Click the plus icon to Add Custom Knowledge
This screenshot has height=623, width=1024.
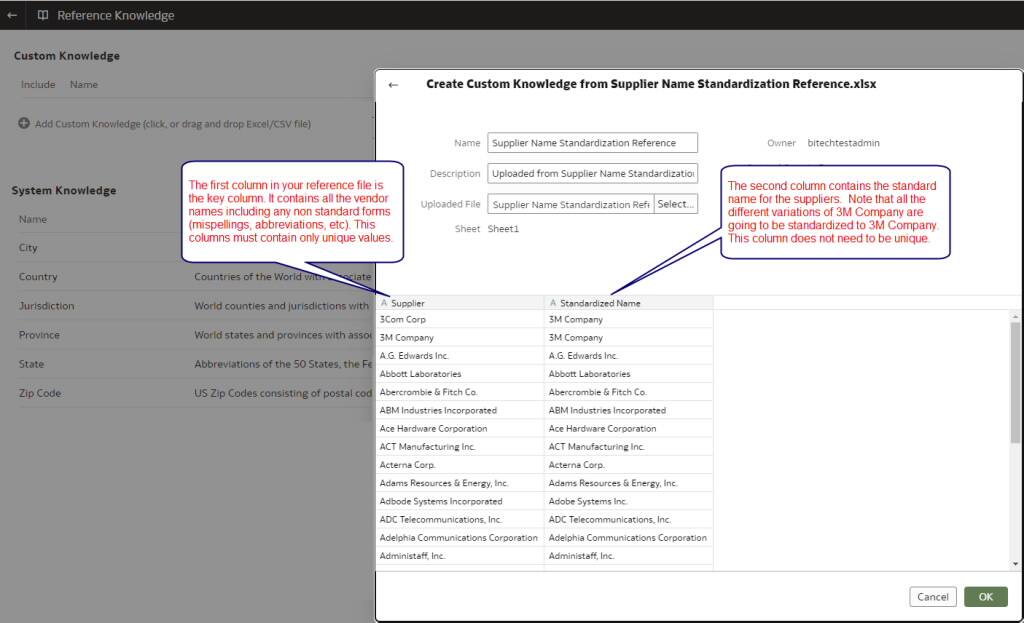click(22, 123)
